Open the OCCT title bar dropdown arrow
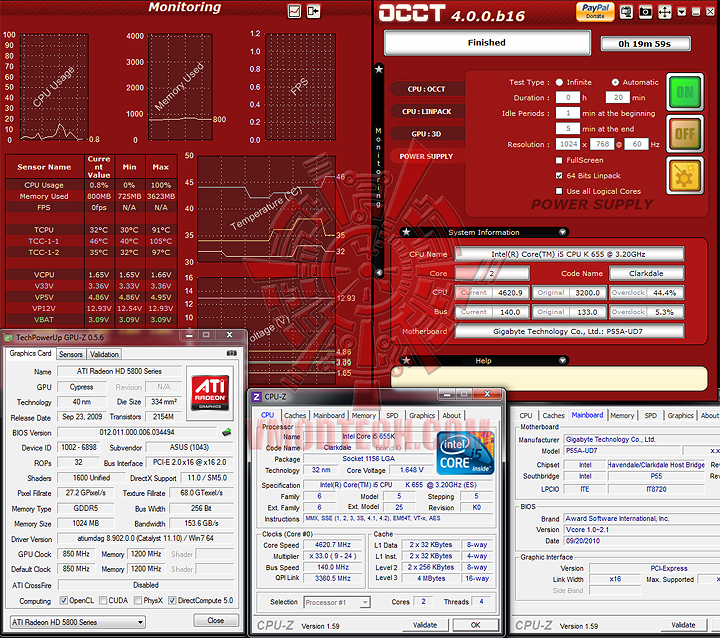 (682, 12)
